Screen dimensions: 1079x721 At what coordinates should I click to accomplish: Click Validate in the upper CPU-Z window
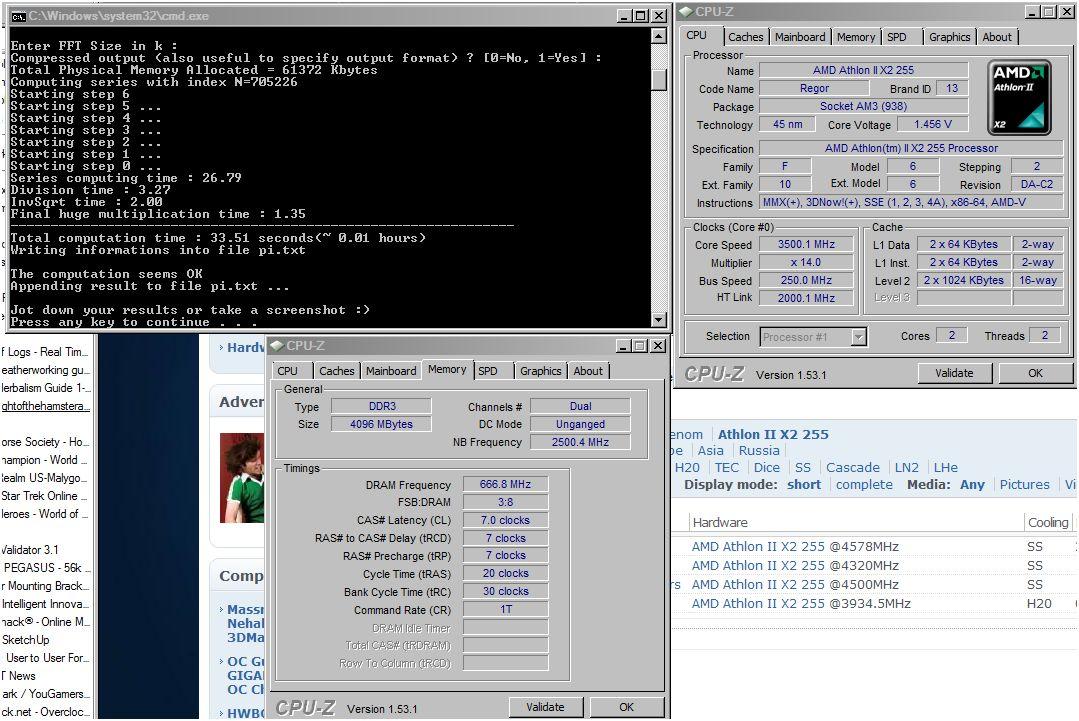pyautogui.click(x=954, y=373)
